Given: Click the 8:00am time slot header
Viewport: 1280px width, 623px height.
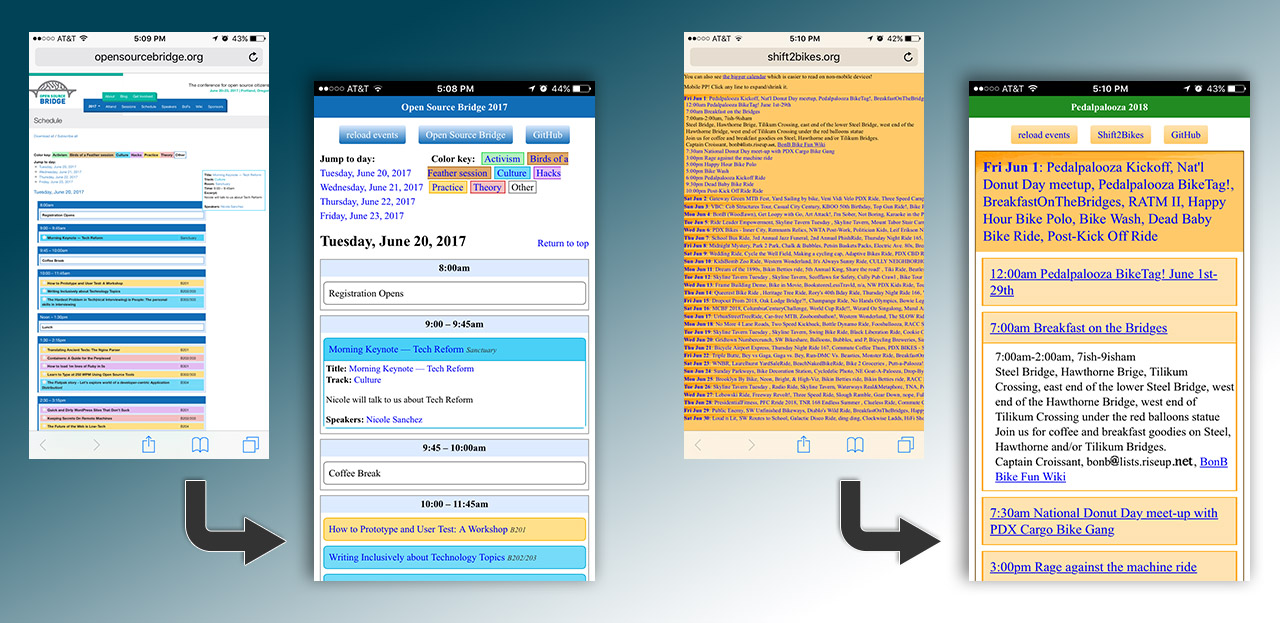Looking at the screenshot, I should coord(455,268).
